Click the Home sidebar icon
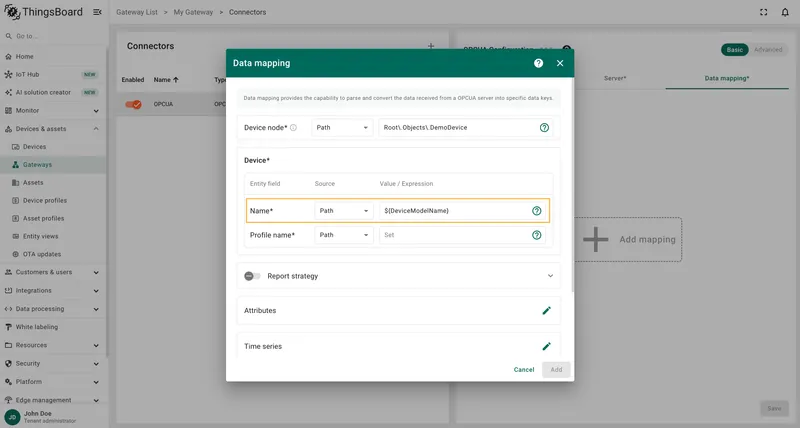The image size is (800, 428). (8, 57)
